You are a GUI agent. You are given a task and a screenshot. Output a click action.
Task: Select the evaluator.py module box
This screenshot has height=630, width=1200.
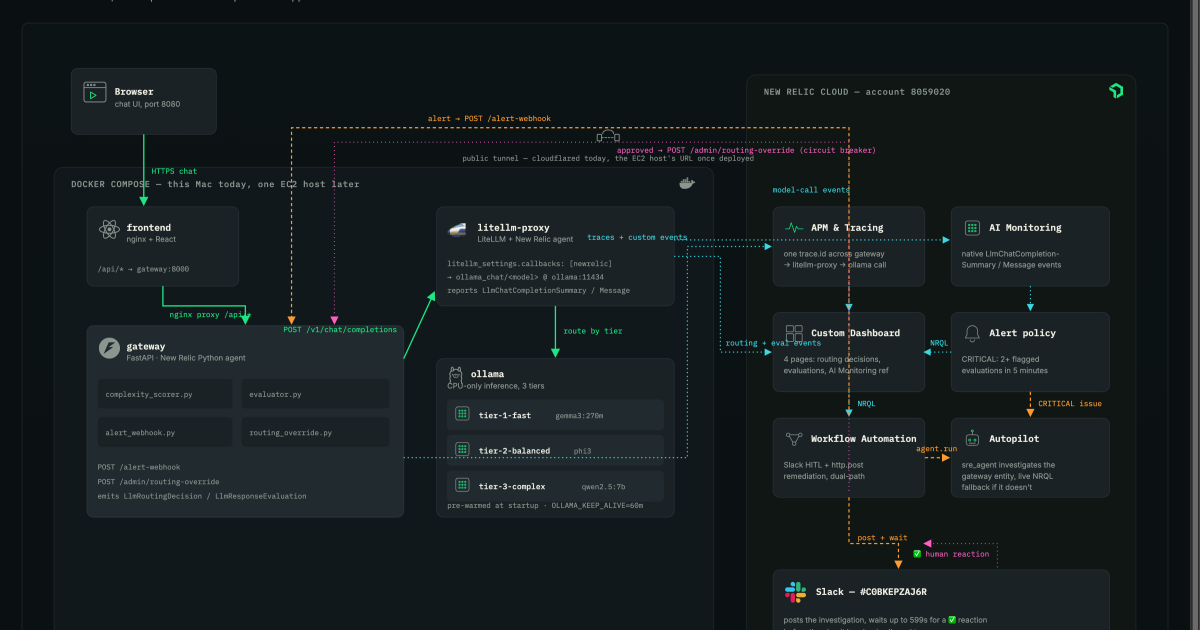(313, 394)
